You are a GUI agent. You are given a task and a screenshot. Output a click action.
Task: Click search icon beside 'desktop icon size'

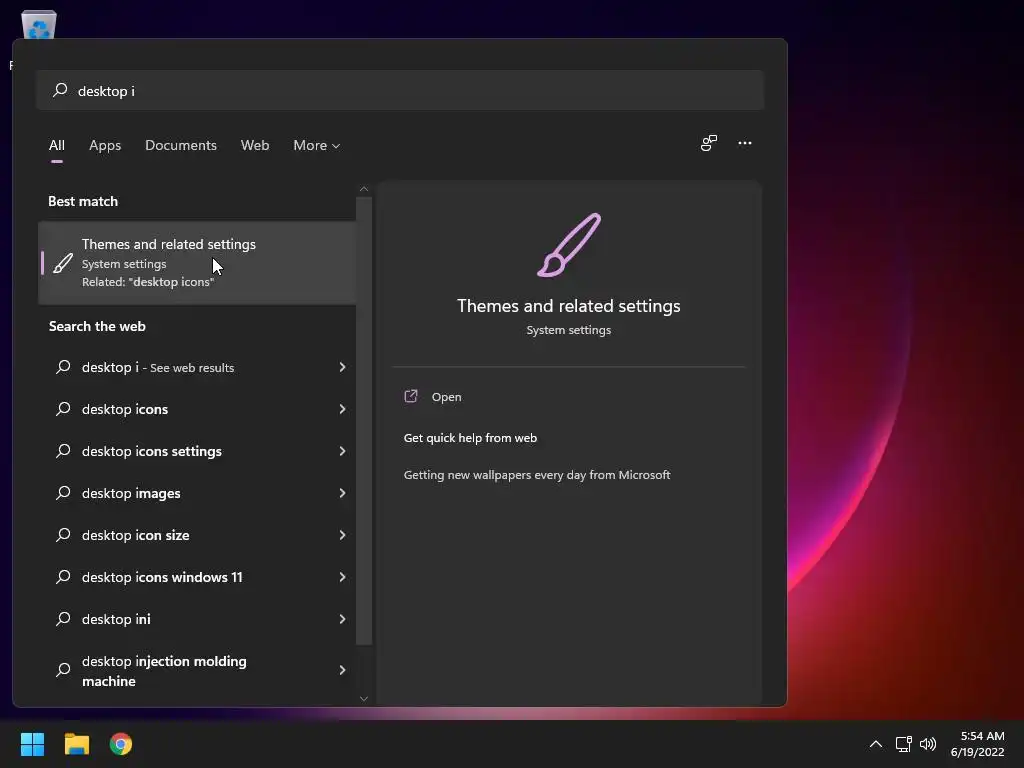[63, 535]
